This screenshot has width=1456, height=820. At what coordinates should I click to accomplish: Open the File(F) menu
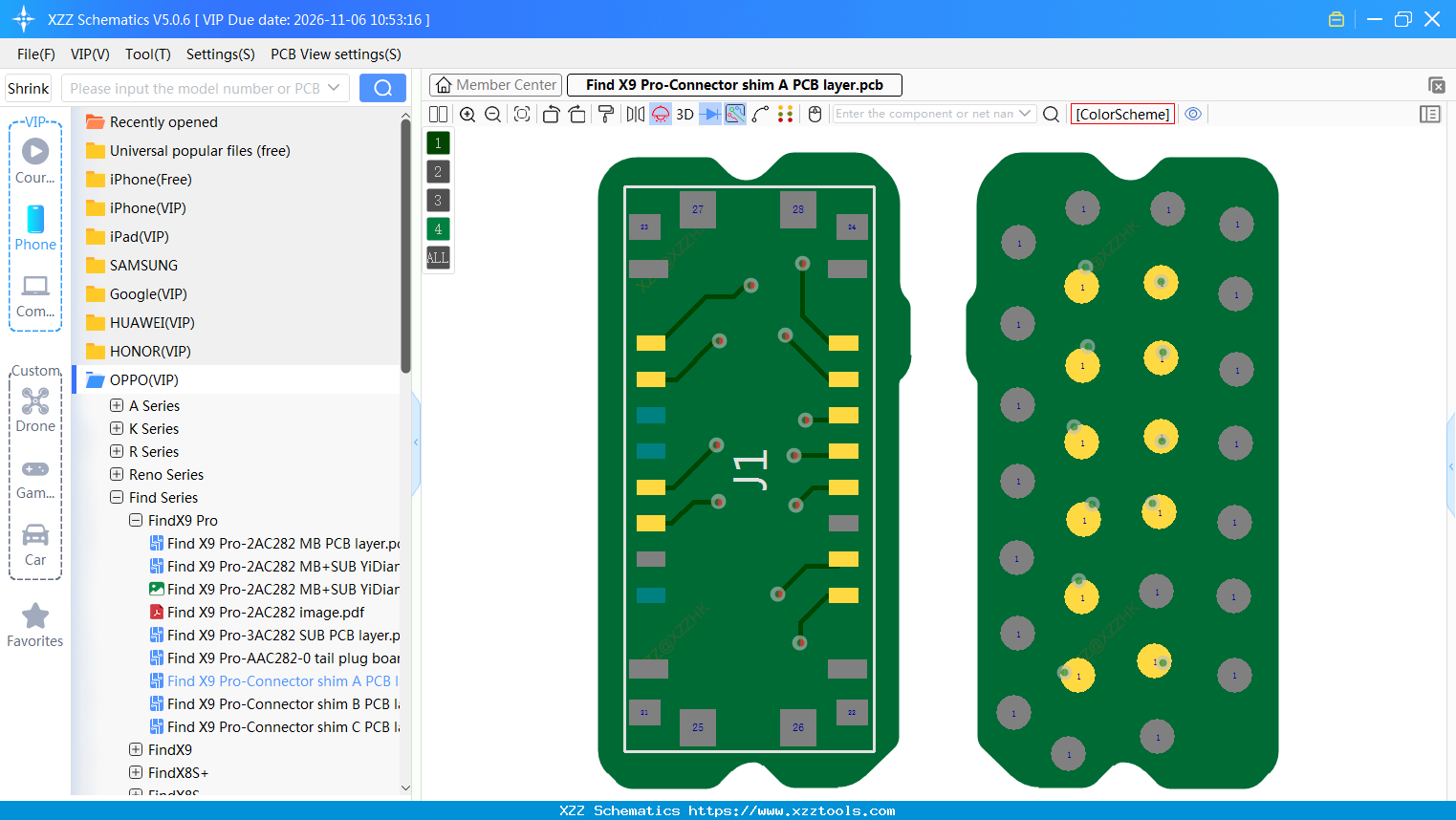(36, 54)
